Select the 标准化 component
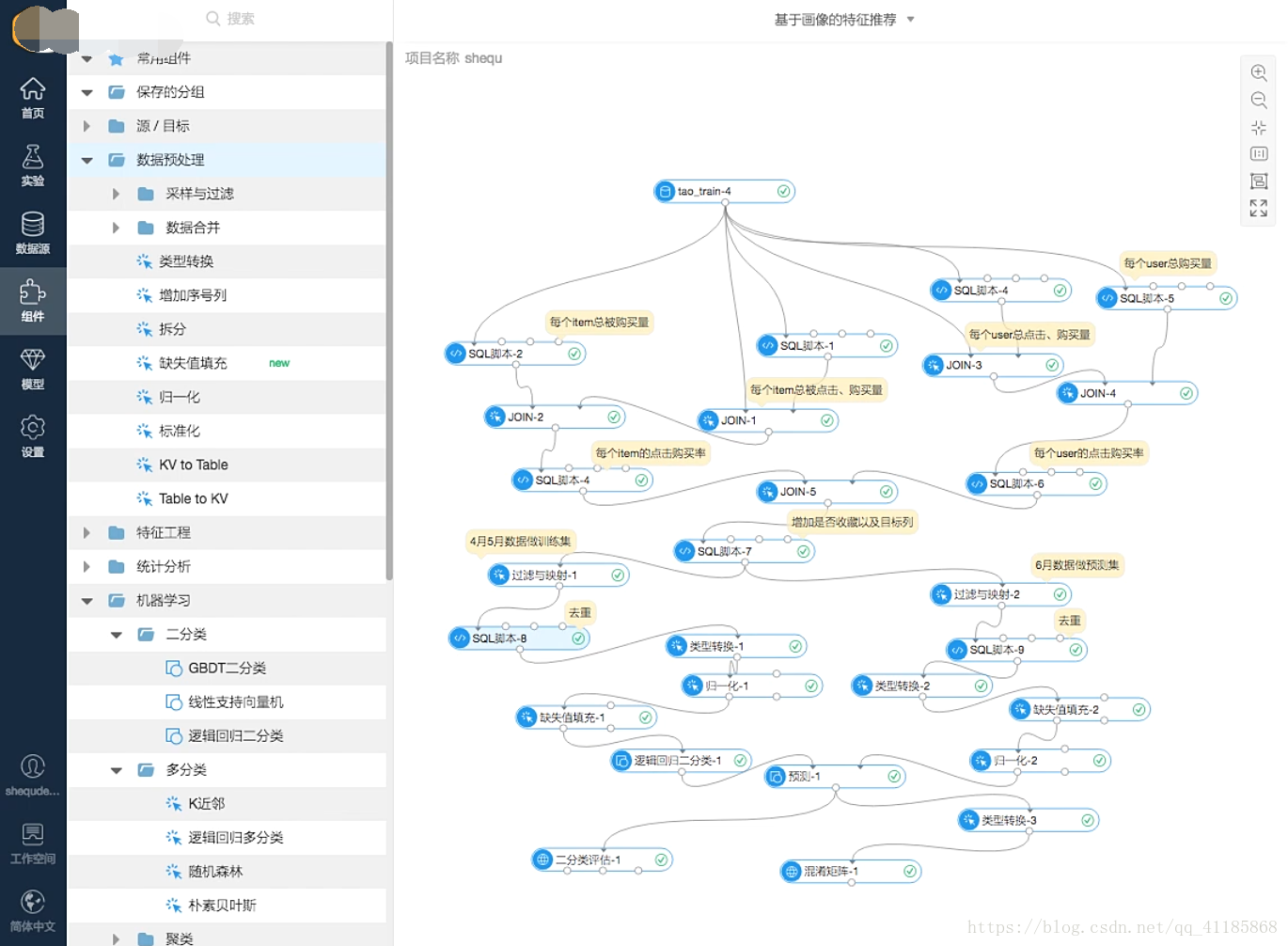This screenshot has width=1288, height=946. pyautogui.click(x=227, y=431)
